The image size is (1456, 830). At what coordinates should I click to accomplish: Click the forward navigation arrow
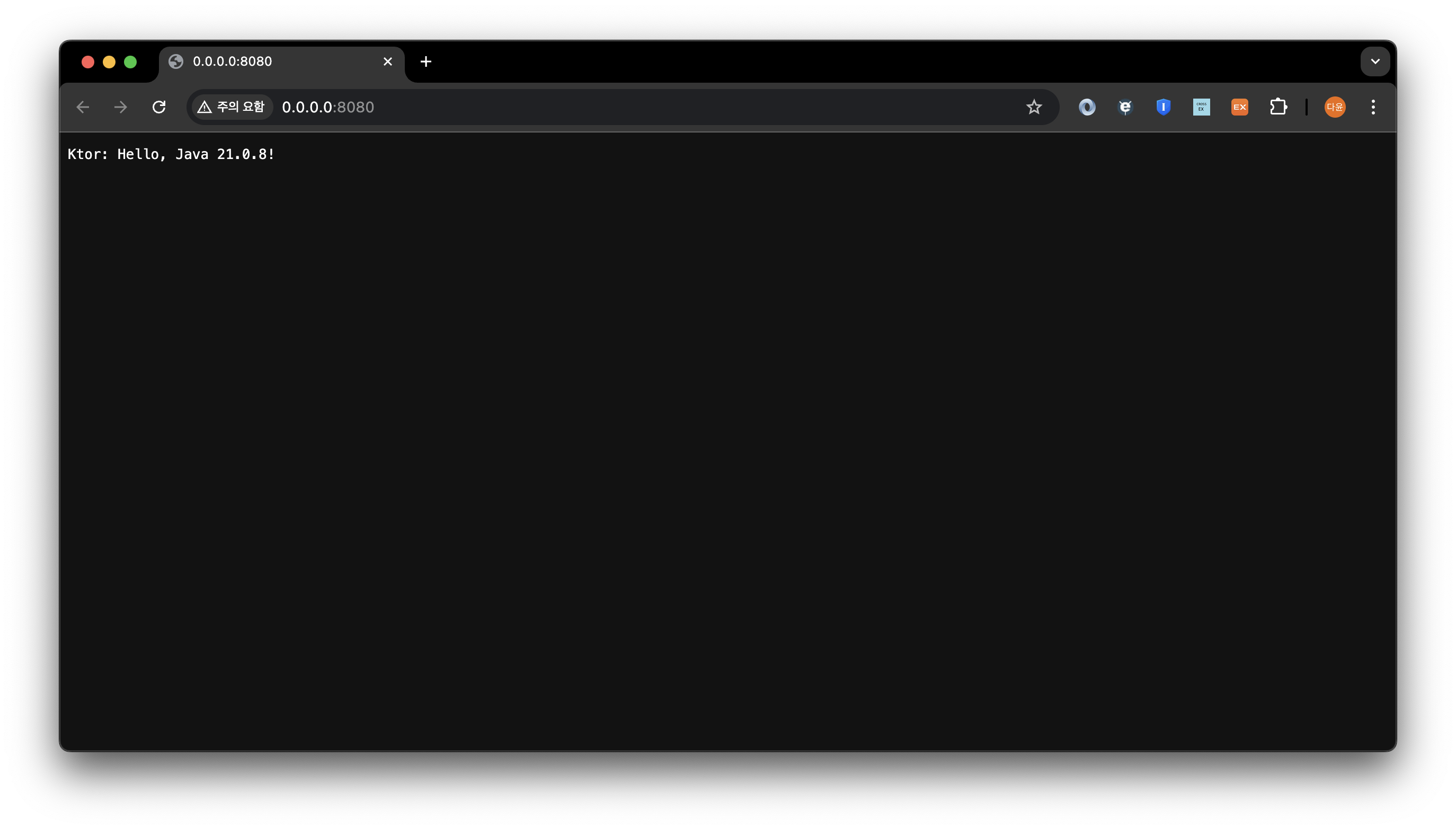point(121,107)
